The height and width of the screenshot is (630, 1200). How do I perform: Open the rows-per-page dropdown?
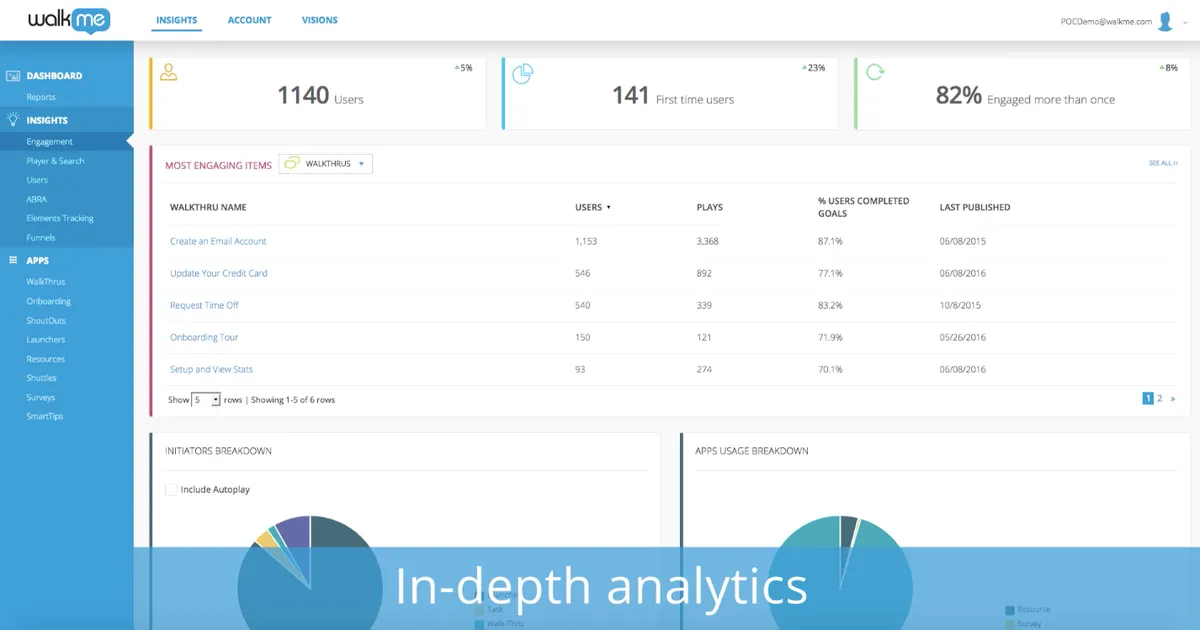click(x=206, y=399)
